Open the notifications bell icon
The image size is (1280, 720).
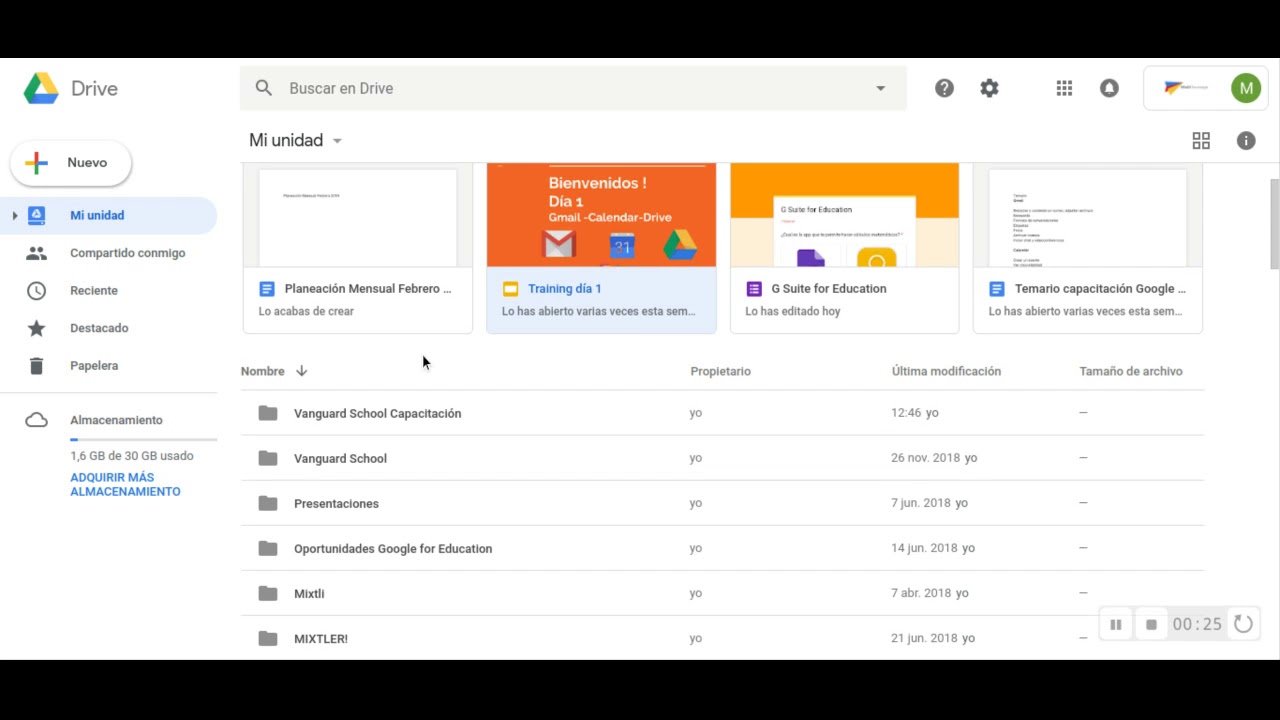[1109, 88]
